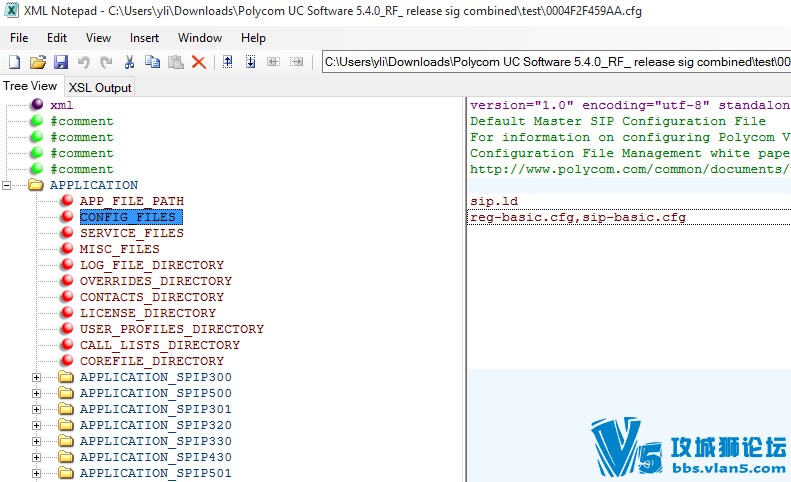Click the Undo arrow toolbar icon
791x482 pixels.
84,62
